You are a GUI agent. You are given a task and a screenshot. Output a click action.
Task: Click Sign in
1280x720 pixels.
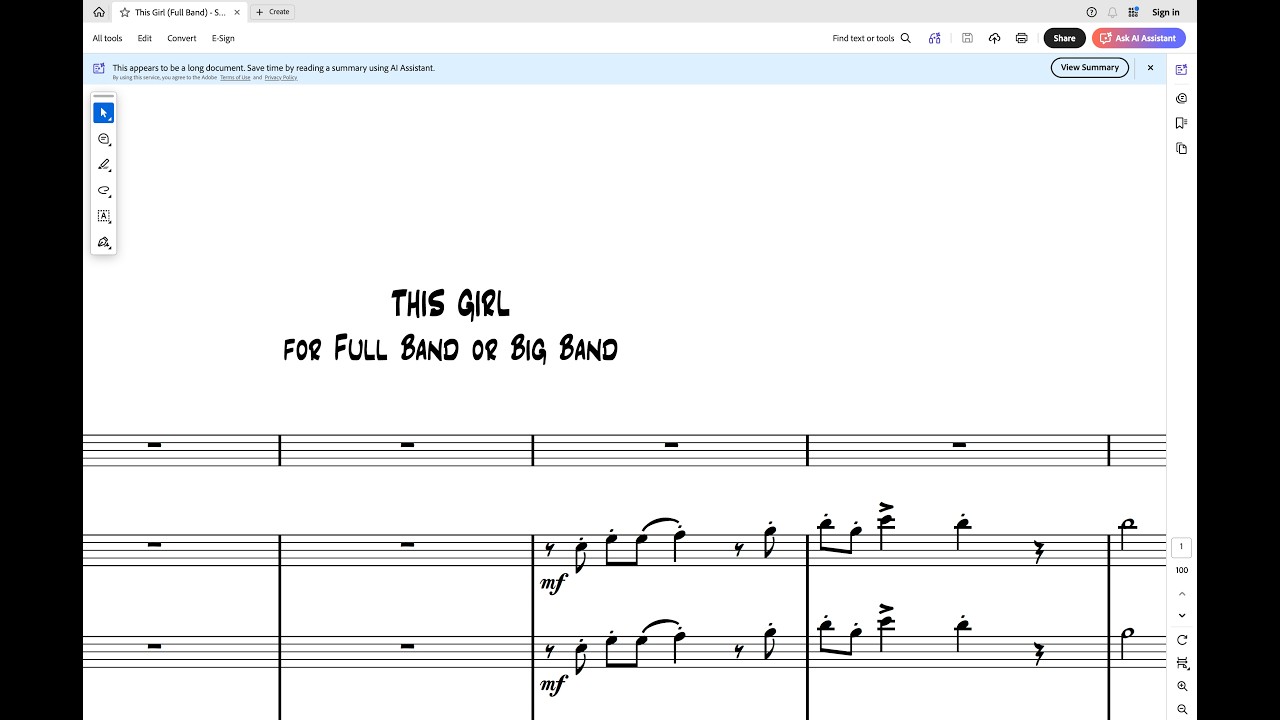[1166, 12]
